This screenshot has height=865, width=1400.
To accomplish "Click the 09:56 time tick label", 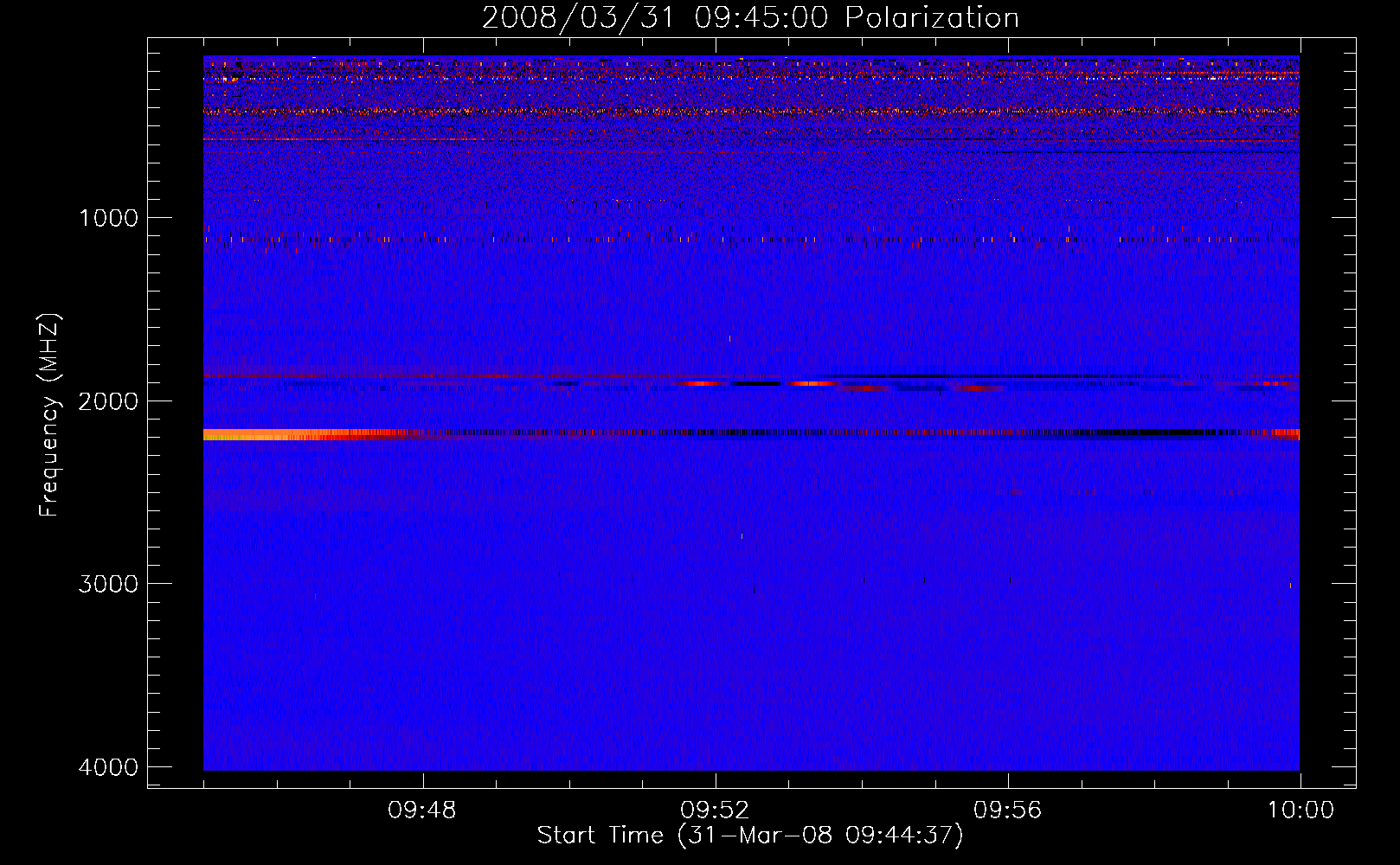I will coord(1007,811).
